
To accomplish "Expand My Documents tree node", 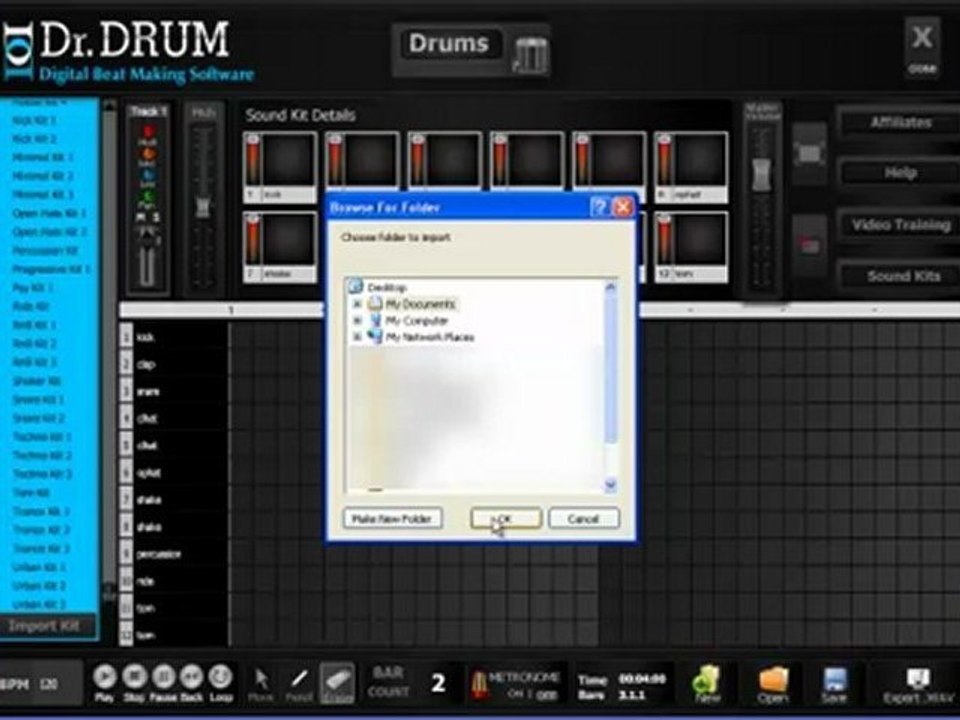I will coord(358,304).
